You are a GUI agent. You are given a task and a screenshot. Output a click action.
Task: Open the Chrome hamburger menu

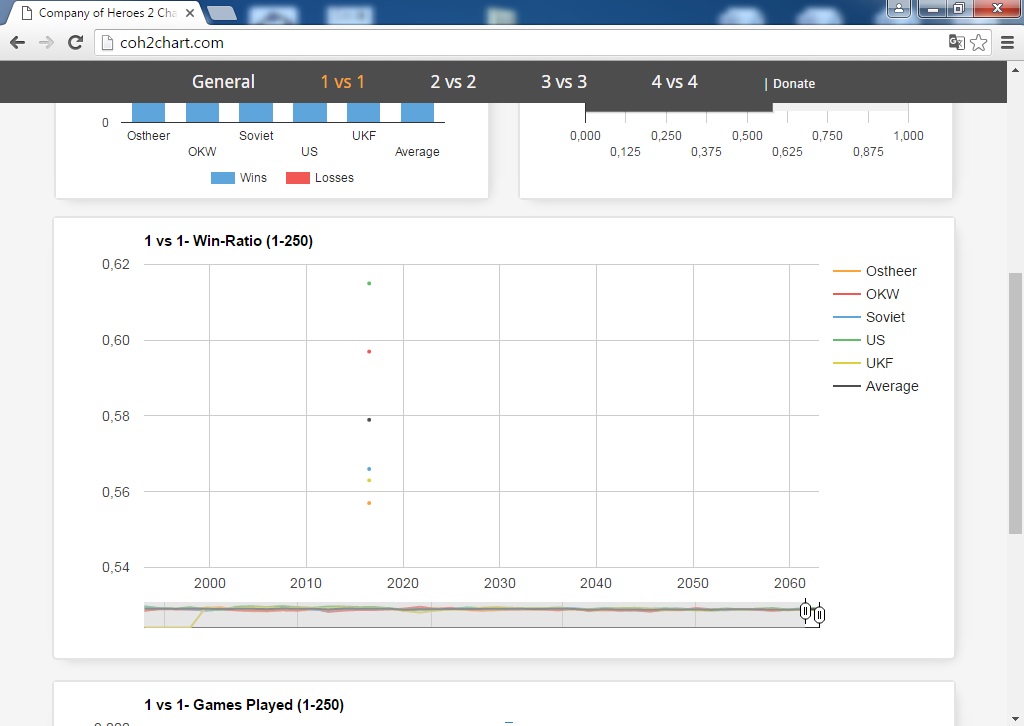[1006, 43]
